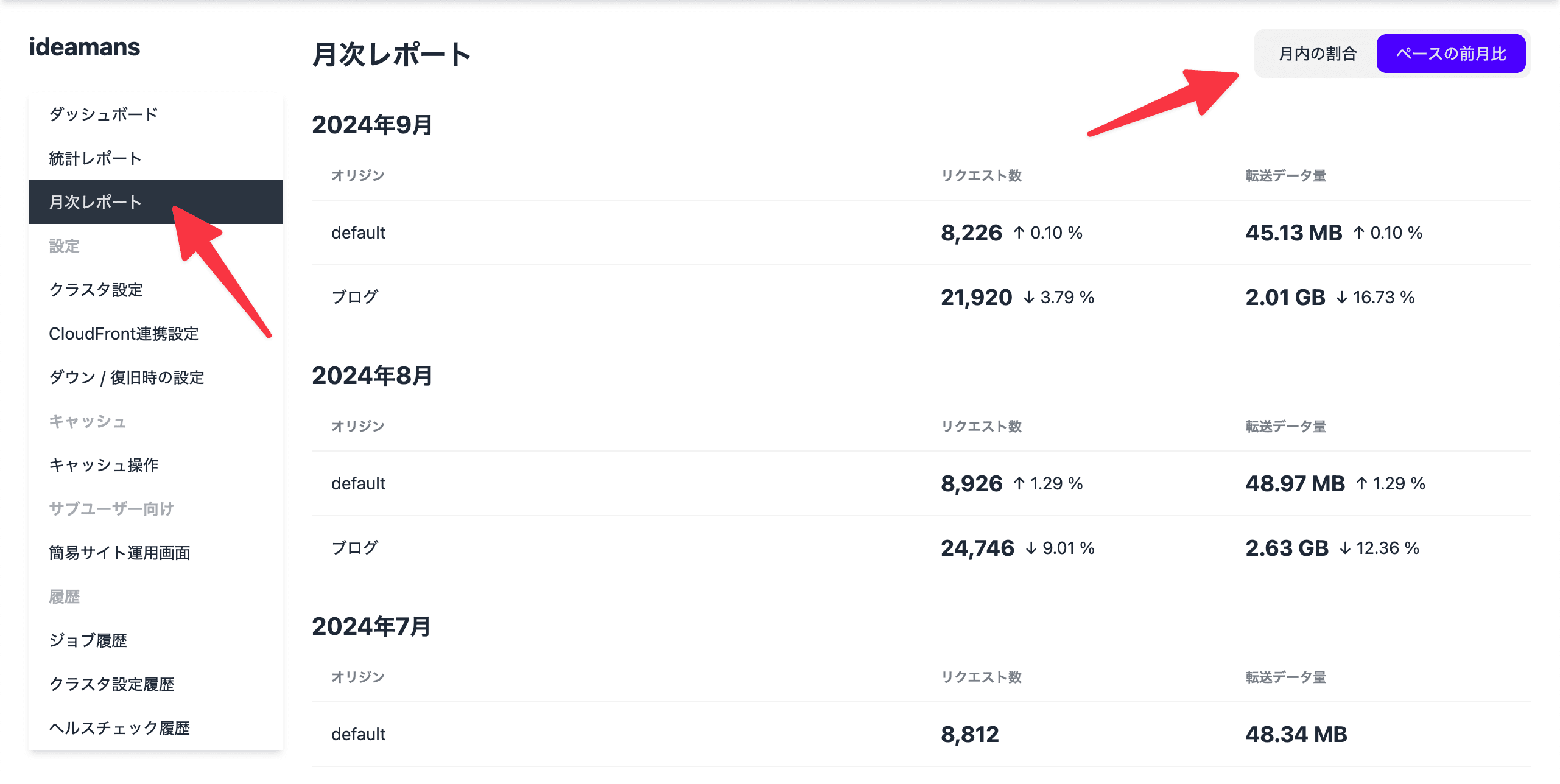Viewport: 1560px width, 784px height.
Task: Open ダウン / 復旧時の設定 page
Action: click(126, 377)
